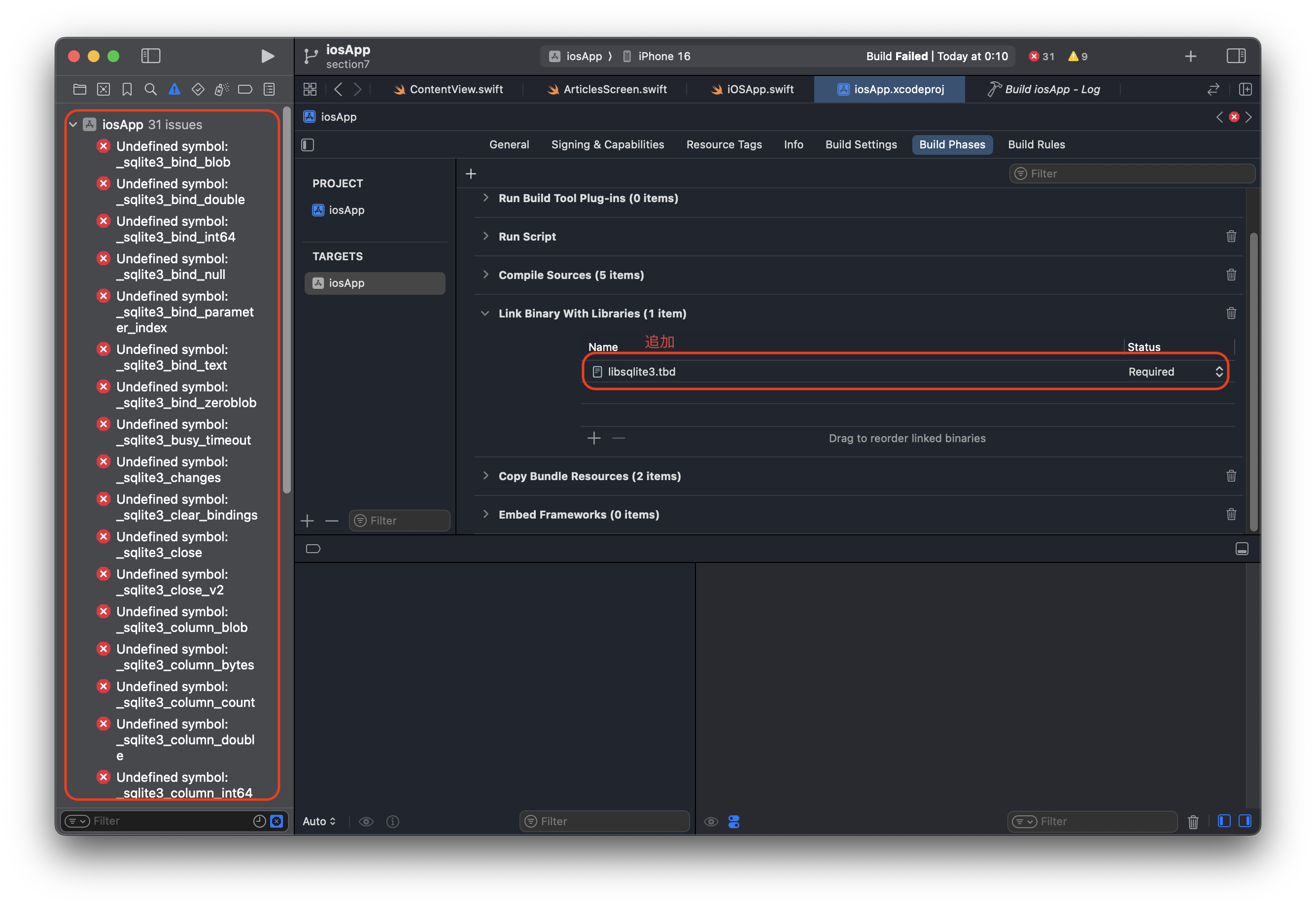Screen dimensions: 1316x908
Task: Switch to the General tab
Action: click(x=509, y=145)
